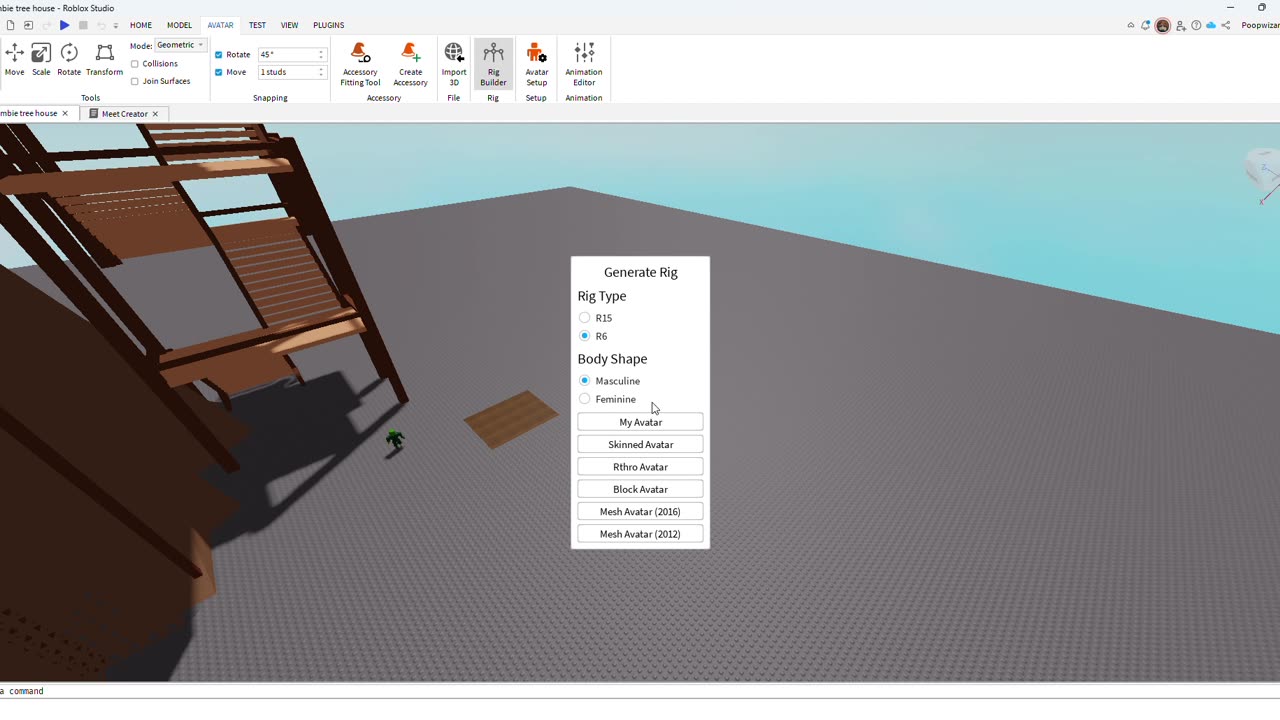Viewport: 1280px width, 720px height.
Task: Click the add collaborator icon
Action: click(1181, 26)
